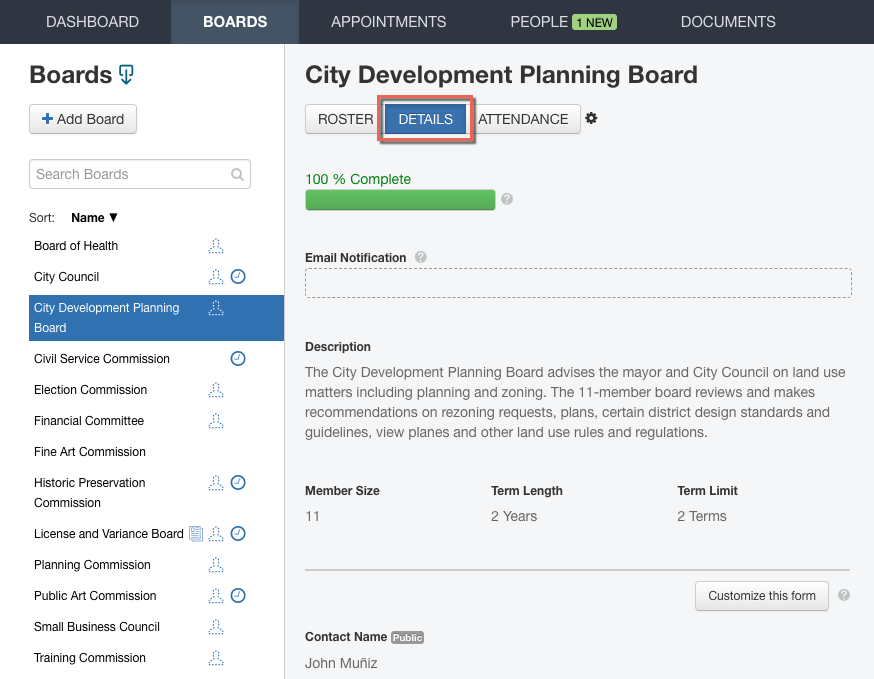Open the notes icon beside License and Variance Board
Viewport: 874px width, 679px height.
196,533
